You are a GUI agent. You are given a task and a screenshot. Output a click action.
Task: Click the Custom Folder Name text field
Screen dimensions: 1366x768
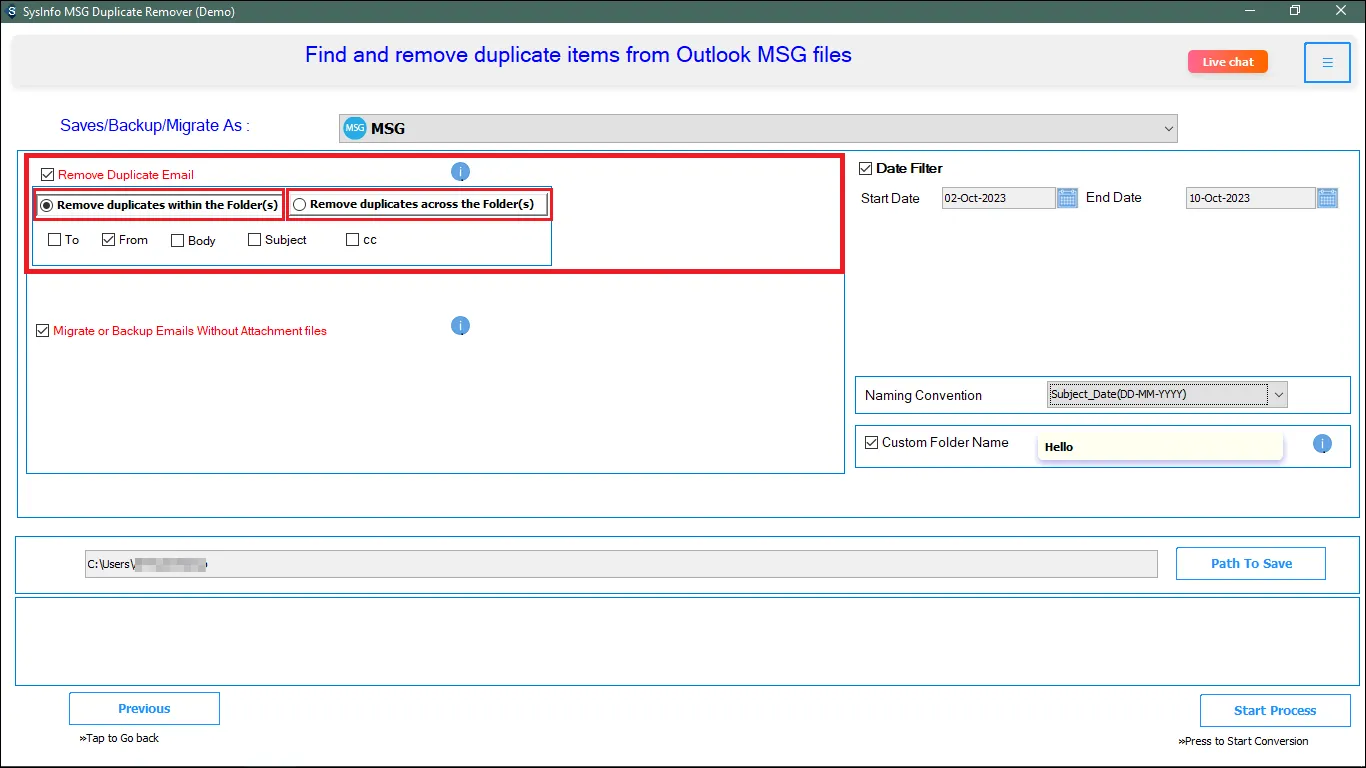1160,447
